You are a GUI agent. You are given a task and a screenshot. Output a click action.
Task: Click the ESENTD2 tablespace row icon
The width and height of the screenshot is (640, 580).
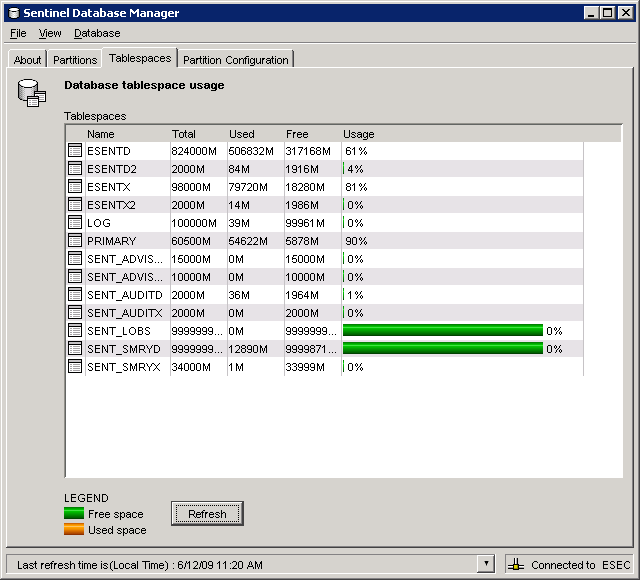point(75,169)
